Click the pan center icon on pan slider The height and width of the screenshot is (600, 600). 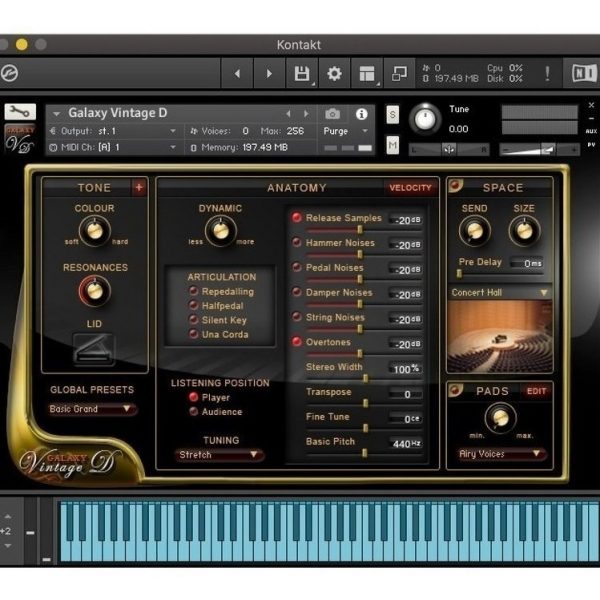point(449,150)
